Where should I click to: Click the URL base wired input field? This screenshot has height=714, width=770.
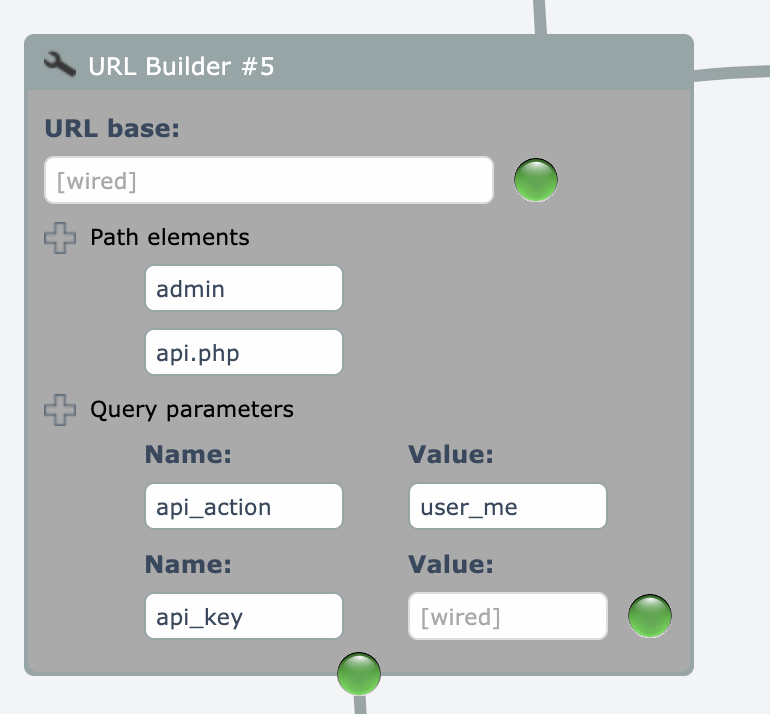[269, 181]
